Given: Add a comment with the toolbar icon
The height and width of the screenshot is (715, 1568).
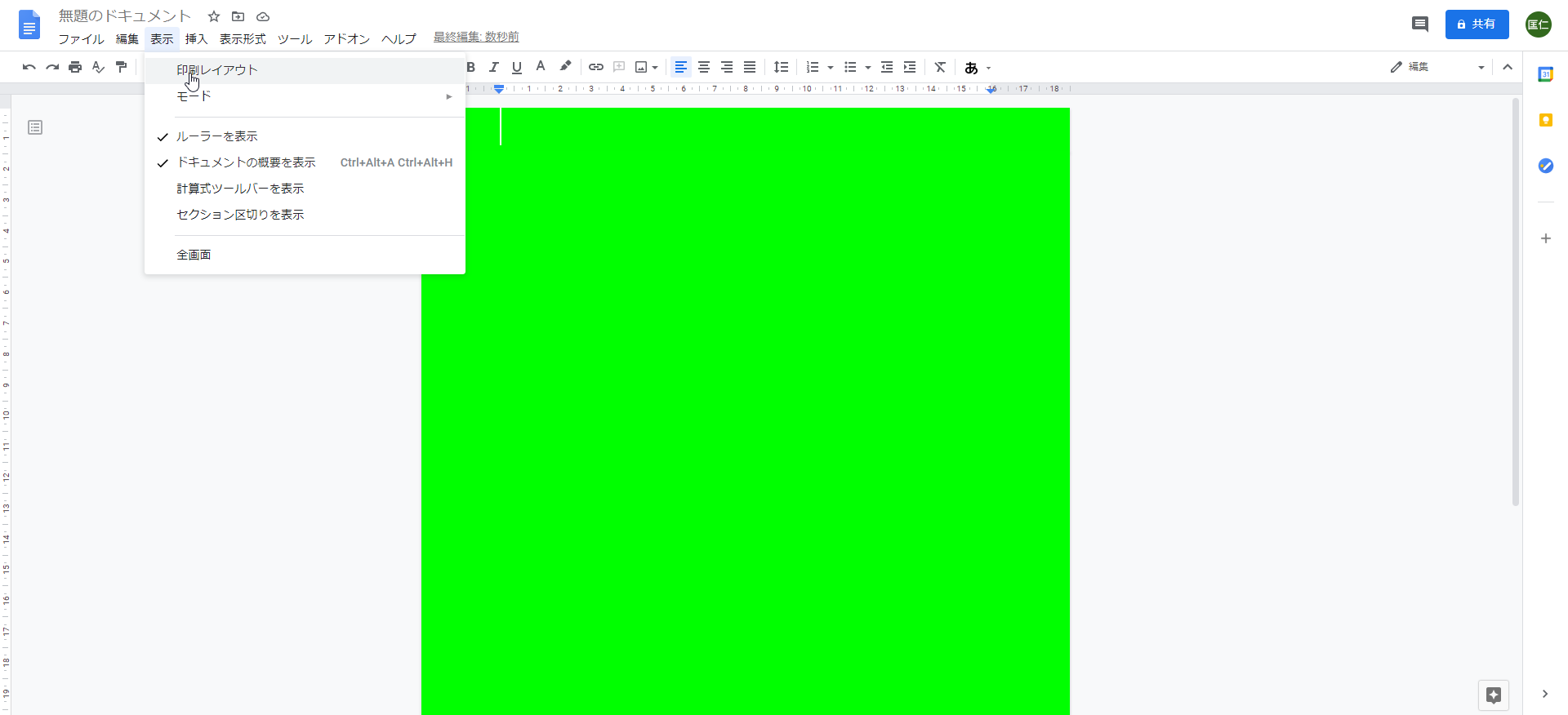Looking at the screenshot, I should click(x=619, y=67).
